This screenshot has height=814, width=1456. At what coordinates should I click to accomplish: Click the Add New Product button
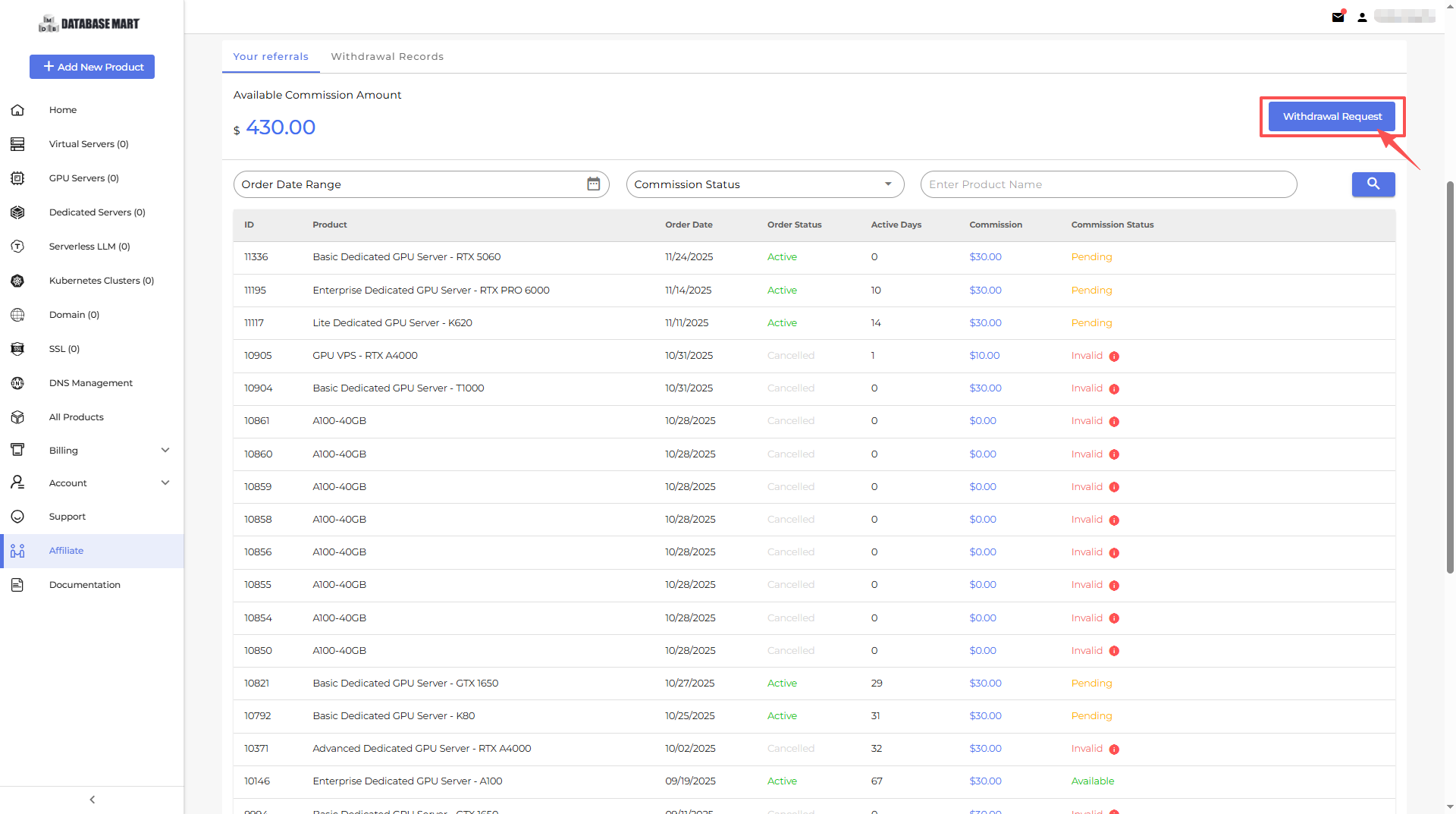92,67
